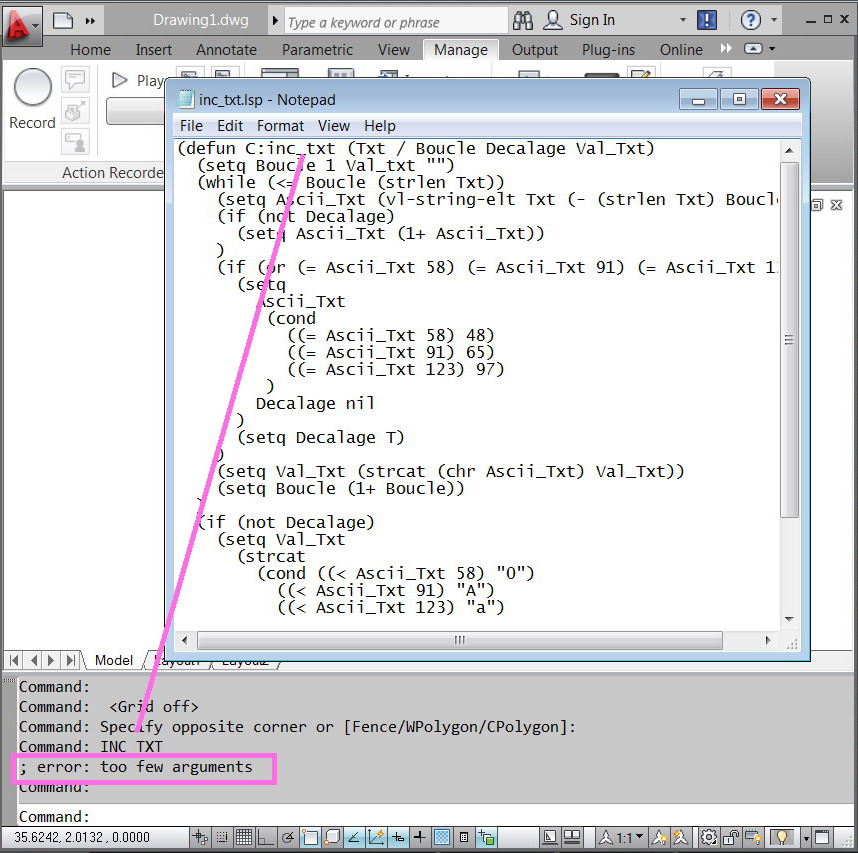Screen dimensions: 858x853
Task: Click the Infocenter search field
Action: pyautogui.click(x=396, y=22)
